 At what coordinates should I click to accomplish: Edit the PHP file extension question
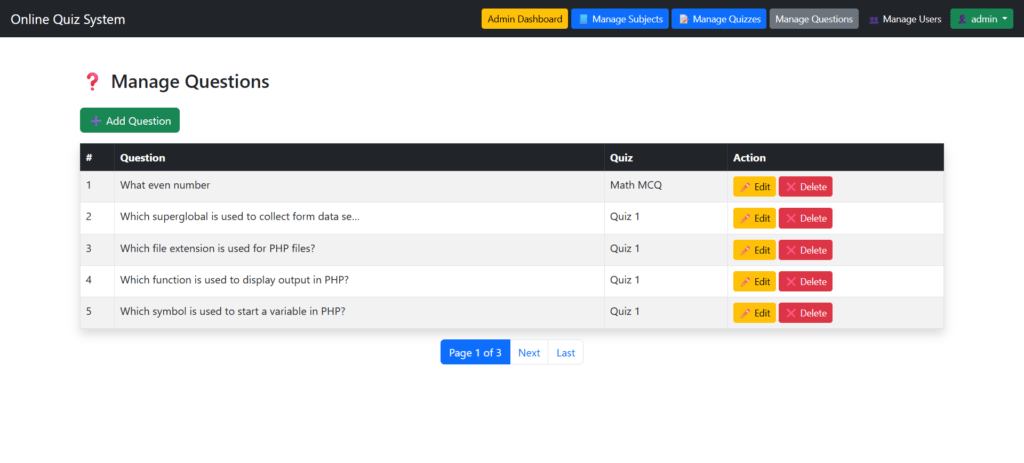click(754, 249)
